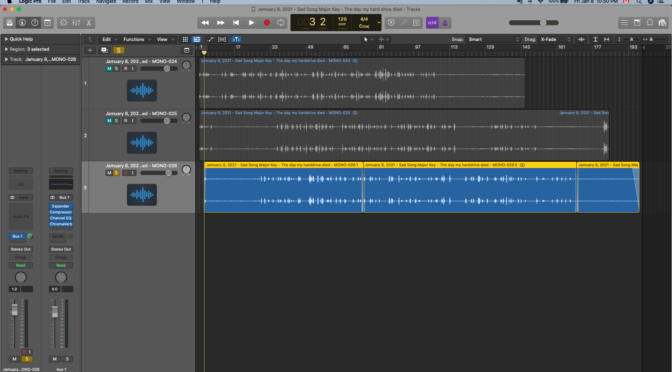Expand the Track inspector section
Viewport: 672px width, 372px height.
point(6,59)
